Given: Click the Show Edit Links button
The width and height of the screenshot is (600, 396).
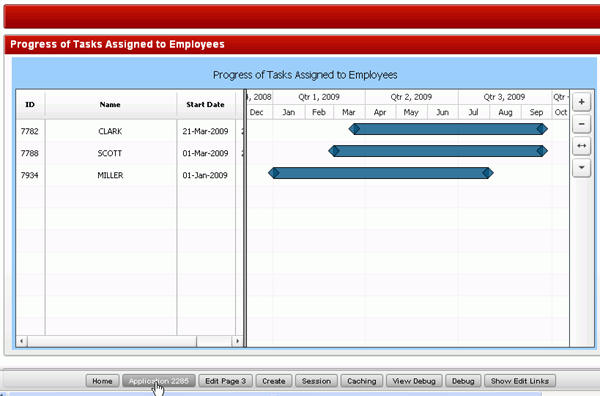Looking at the screenshot, I should 520,381.
